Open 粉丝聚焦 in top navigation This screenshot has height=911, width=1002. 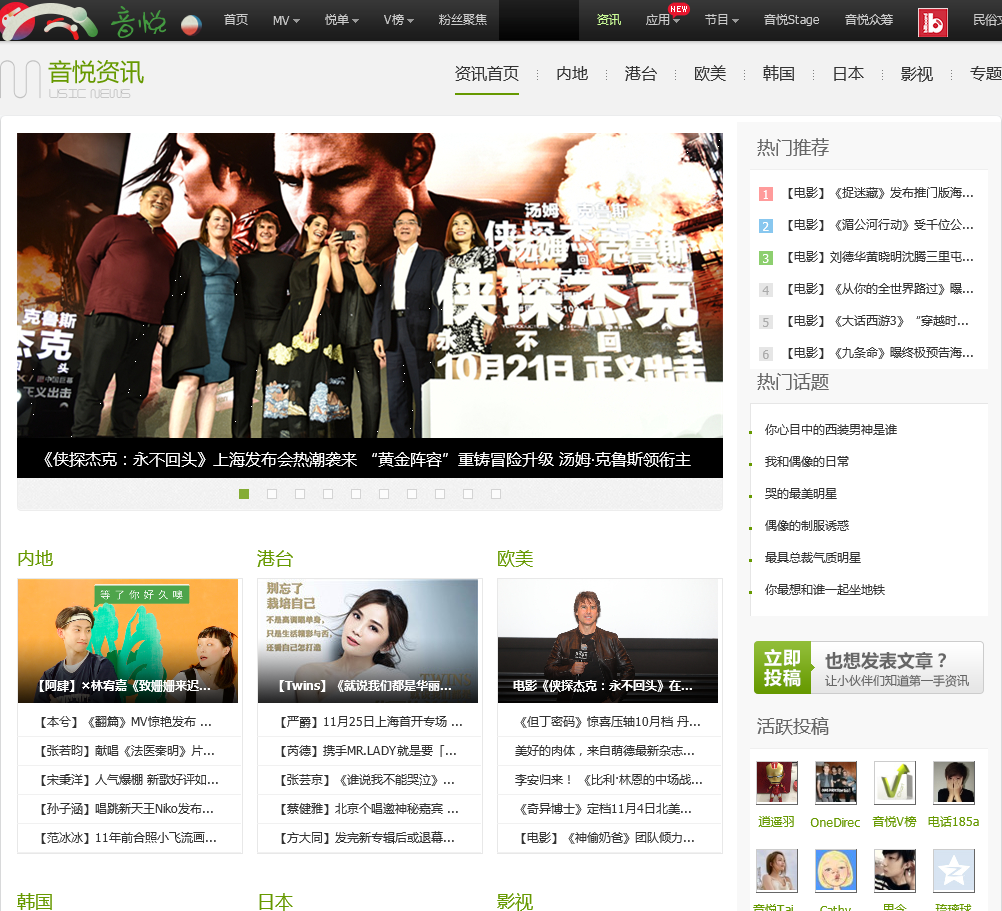coord(463,20)
